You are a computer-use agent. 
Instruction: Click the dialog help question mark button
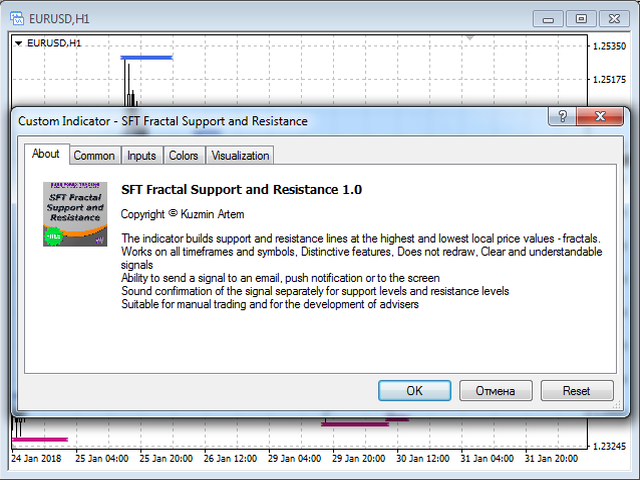pyautogui.click(x=562, y=117)
